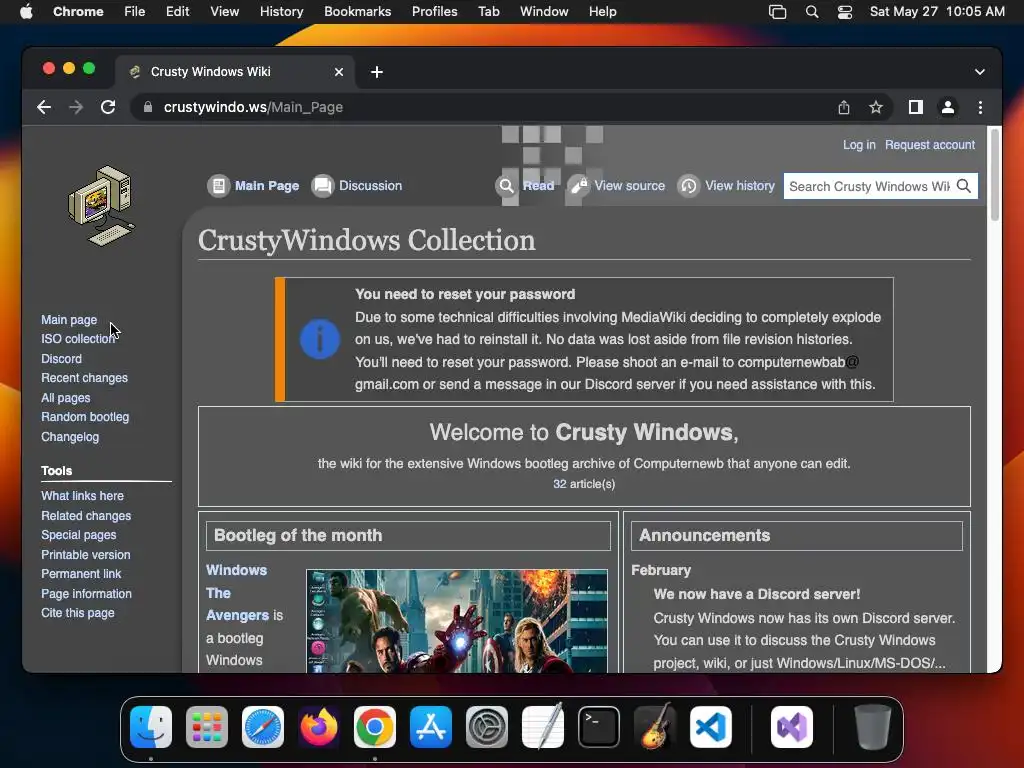Open the Profiles menu

coord(434,12)
